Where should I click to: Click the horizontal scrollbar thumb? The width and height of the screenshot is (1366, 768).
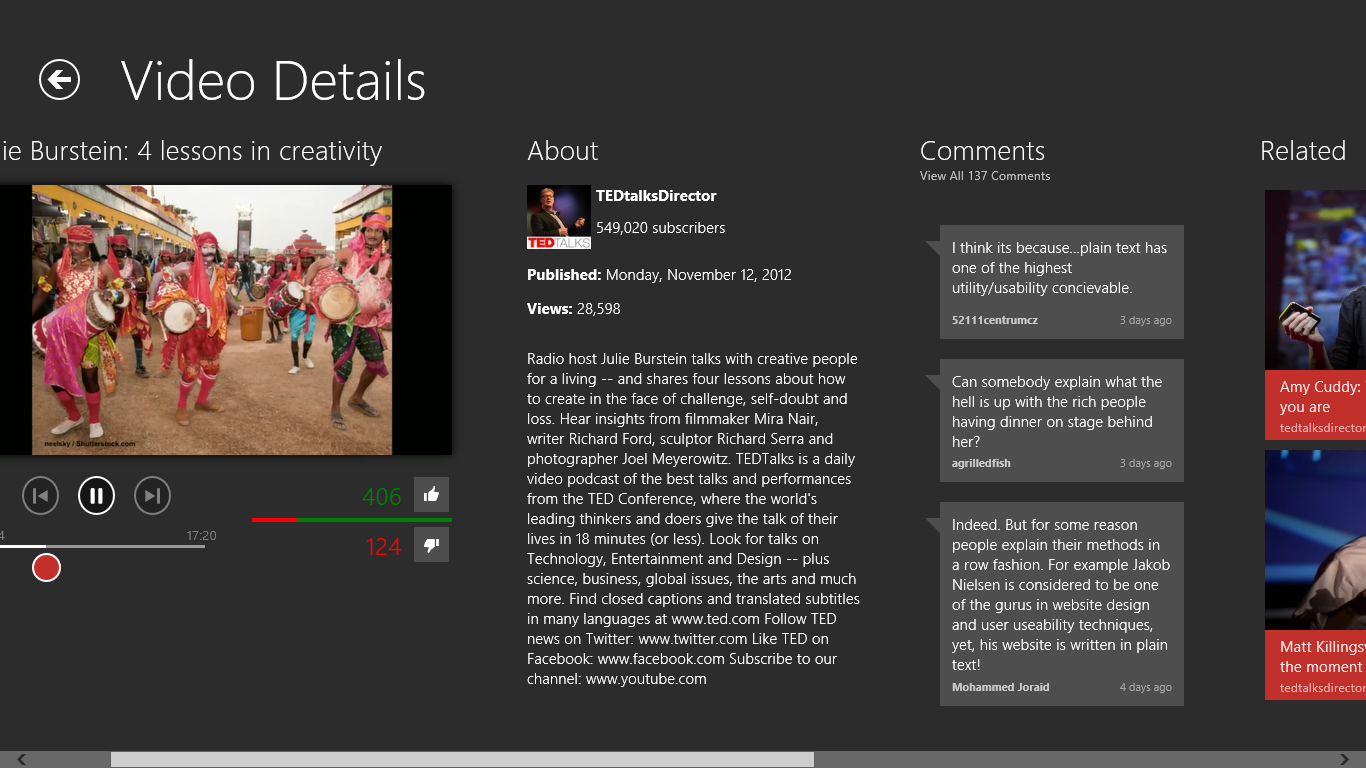462,760
